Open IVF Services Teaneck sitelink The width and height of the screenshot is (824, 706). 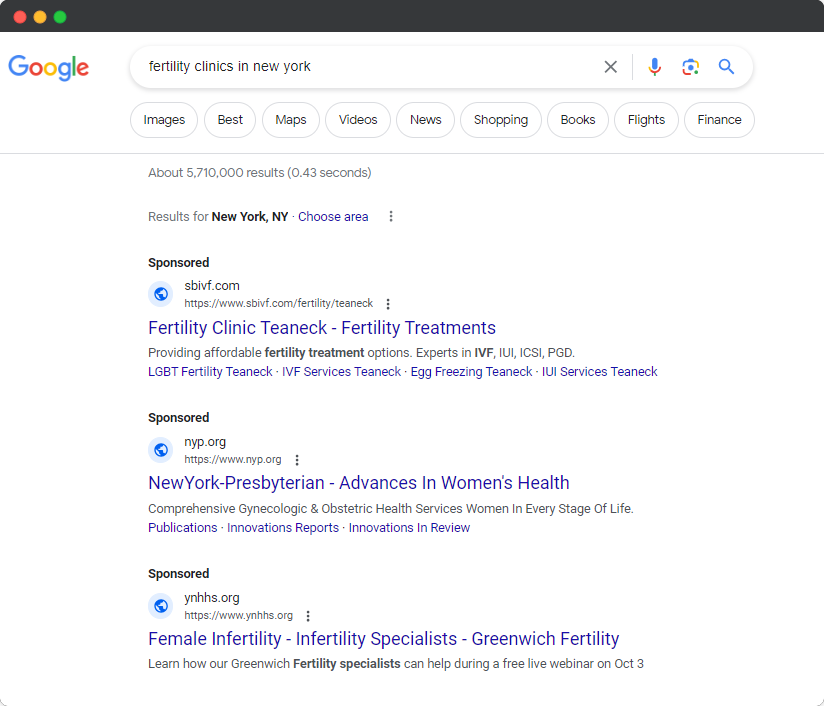pos(342,372)
